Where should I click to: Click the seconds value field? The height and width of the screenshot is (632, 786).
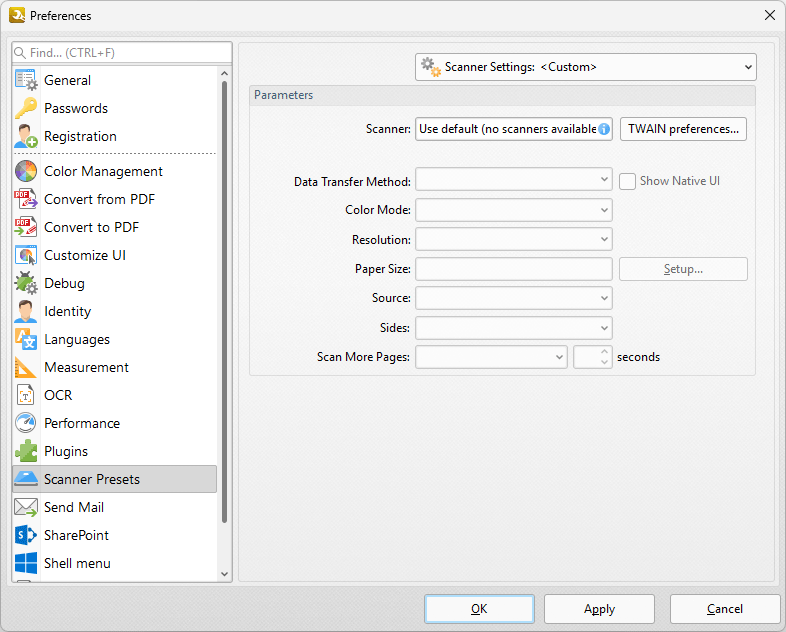point(586,357)
